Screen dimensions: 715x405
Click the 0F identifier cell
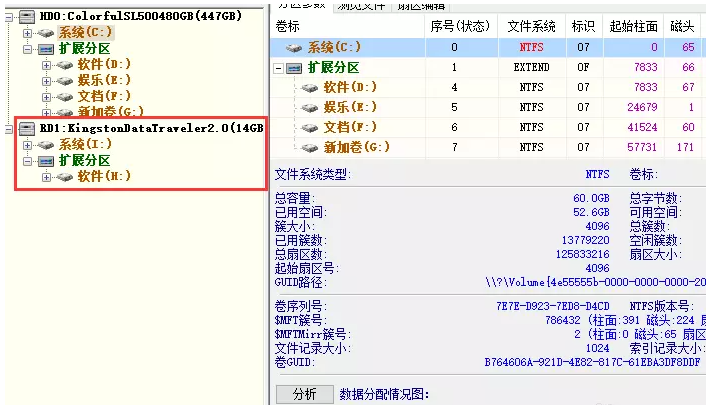583,68
